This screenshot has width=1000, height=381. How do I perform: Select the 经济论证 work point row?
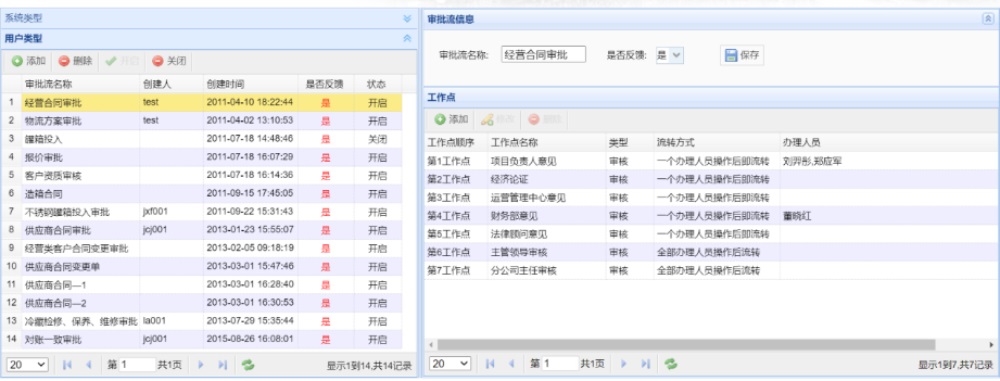pos(710,179)
